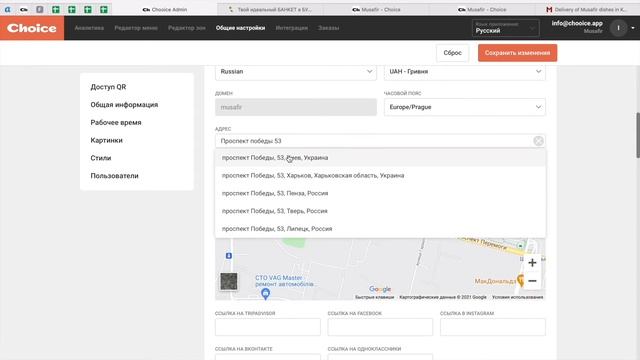This screenshot has height=360, width=640.
Task: Click the Facebook link input field
Action: click(x=380, y=327)
